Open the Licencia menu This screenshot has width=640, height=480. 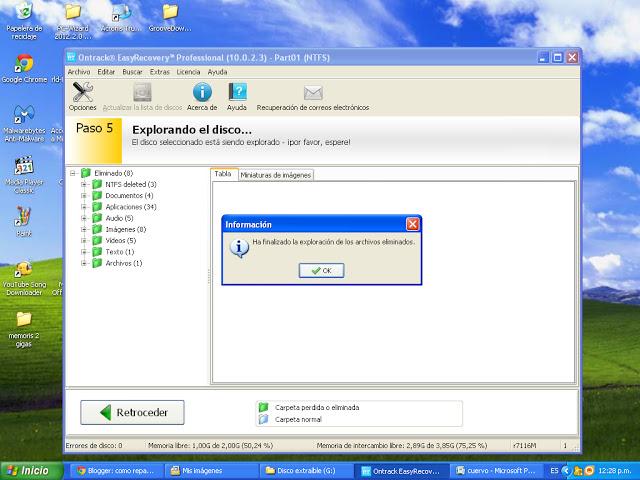(187, 72)
